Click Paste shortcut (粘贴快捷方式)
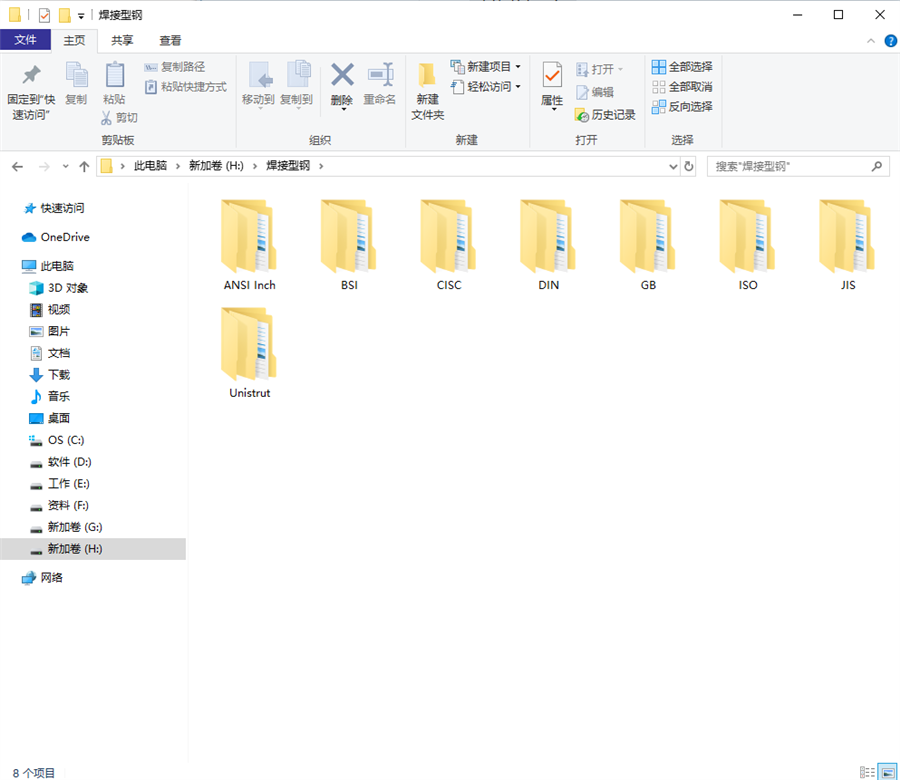This screenshot has height=780, width=900. point(185,87)
